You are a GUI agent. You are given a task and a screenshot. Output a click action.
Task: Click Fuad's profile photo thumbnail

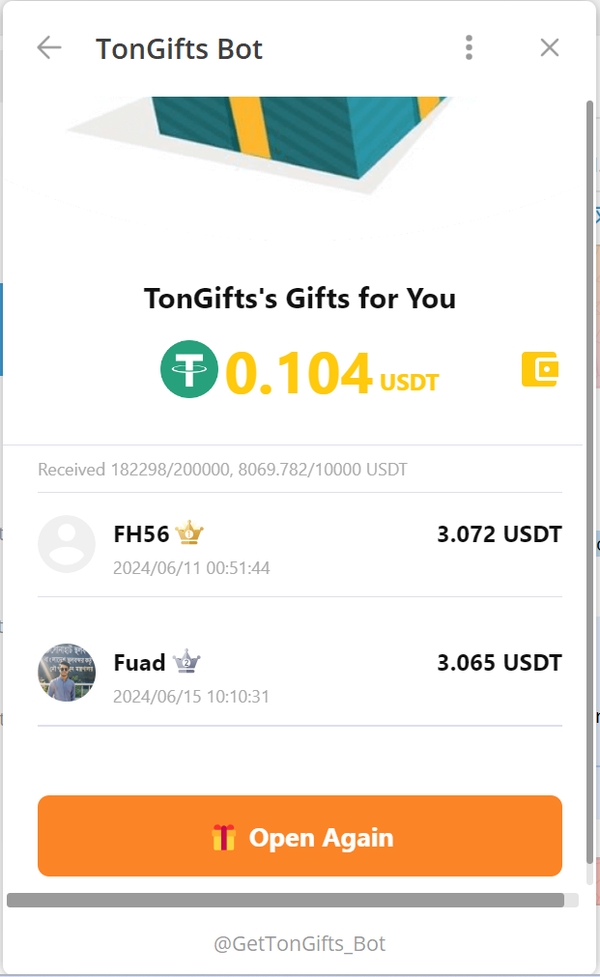coord(66,673)
